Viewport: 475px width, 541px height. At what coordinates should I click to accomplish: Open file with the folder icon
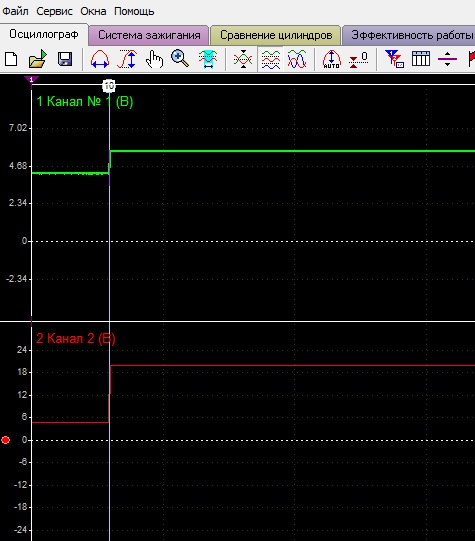point(38,59)
